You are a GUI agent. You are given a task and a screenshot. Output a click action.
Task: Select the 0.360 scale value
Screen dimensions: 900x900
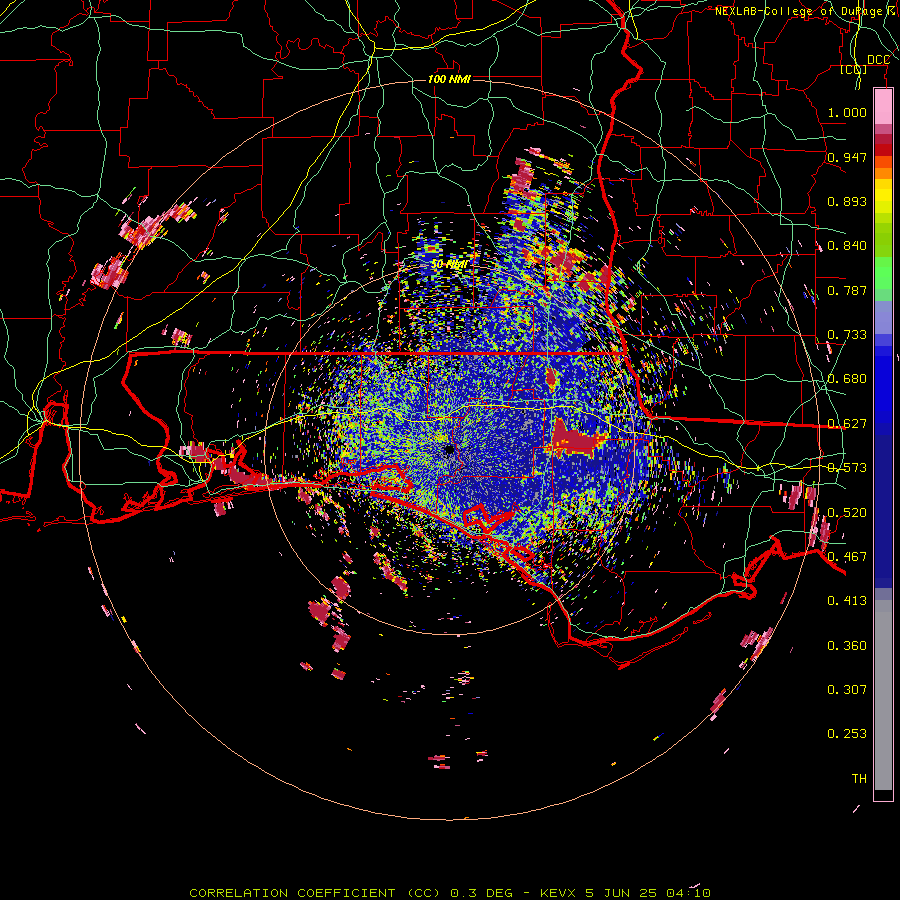847,646
